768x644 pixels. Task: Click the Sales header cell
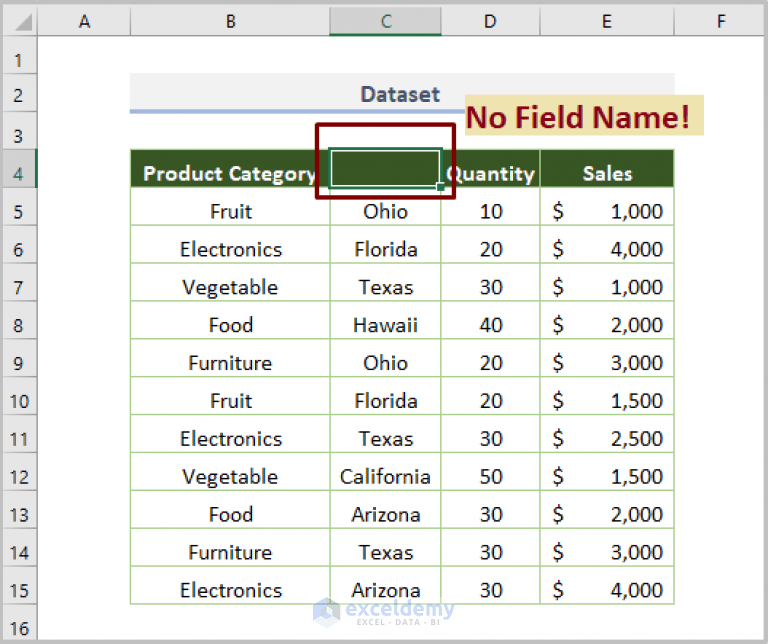point(607,169)
